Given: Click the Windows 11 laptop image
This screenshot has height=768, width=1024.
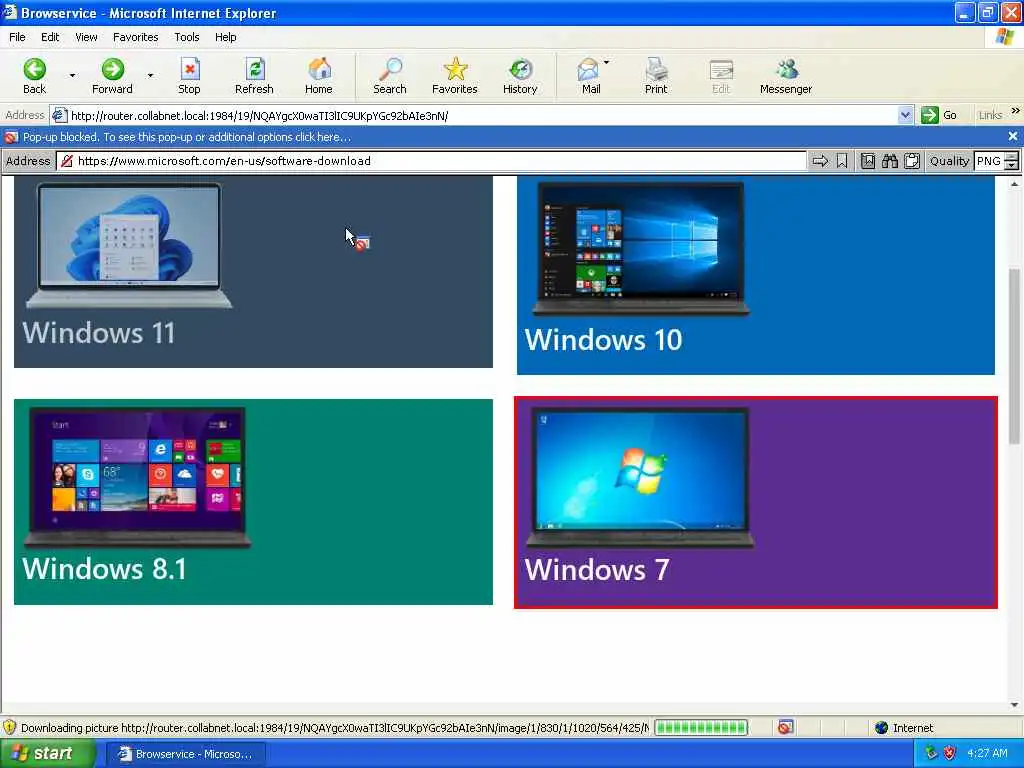Looking at the screenshot, I should [x=129, y=246].
